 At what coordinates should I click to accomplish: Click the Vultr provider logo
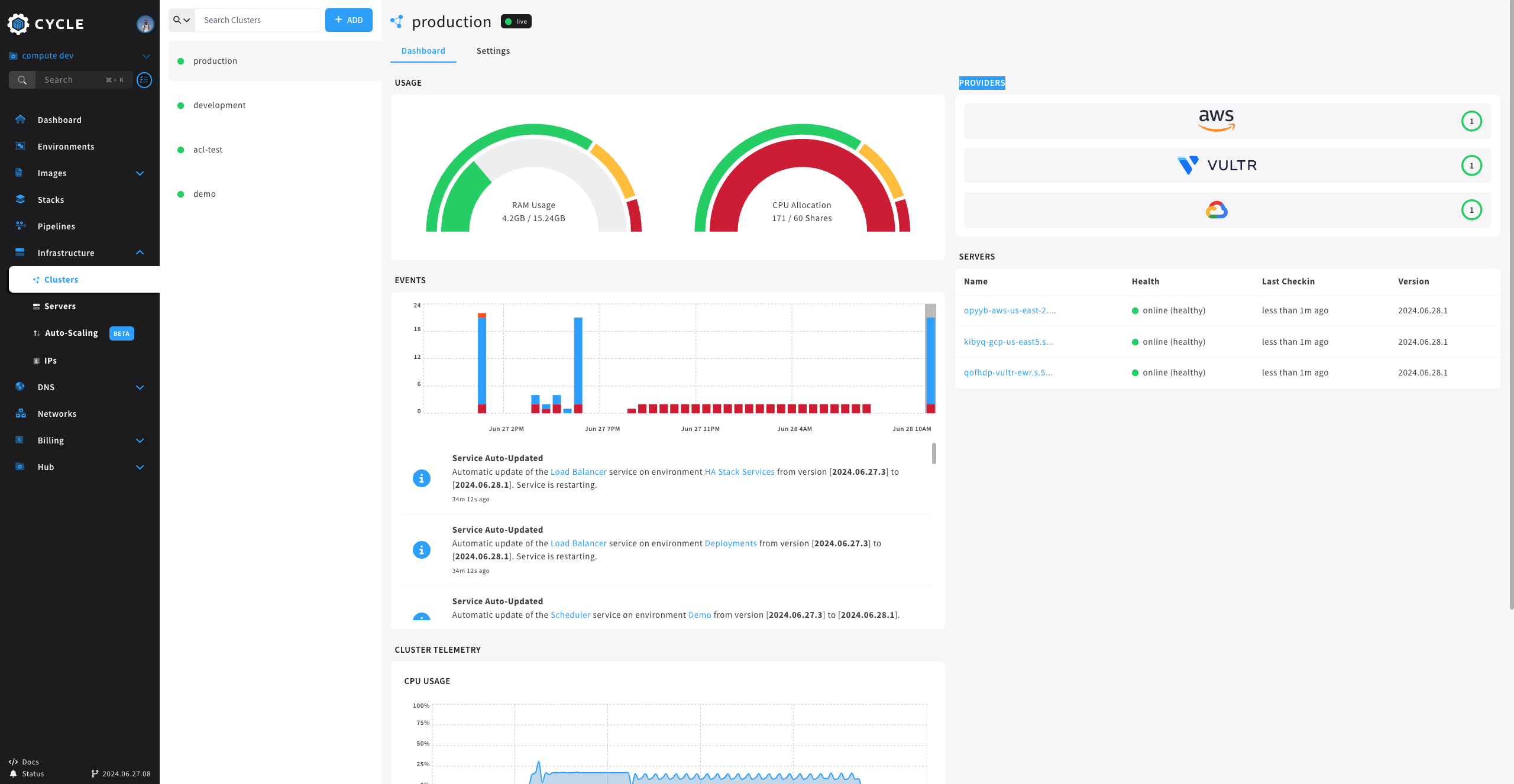tap(1217, 166)
